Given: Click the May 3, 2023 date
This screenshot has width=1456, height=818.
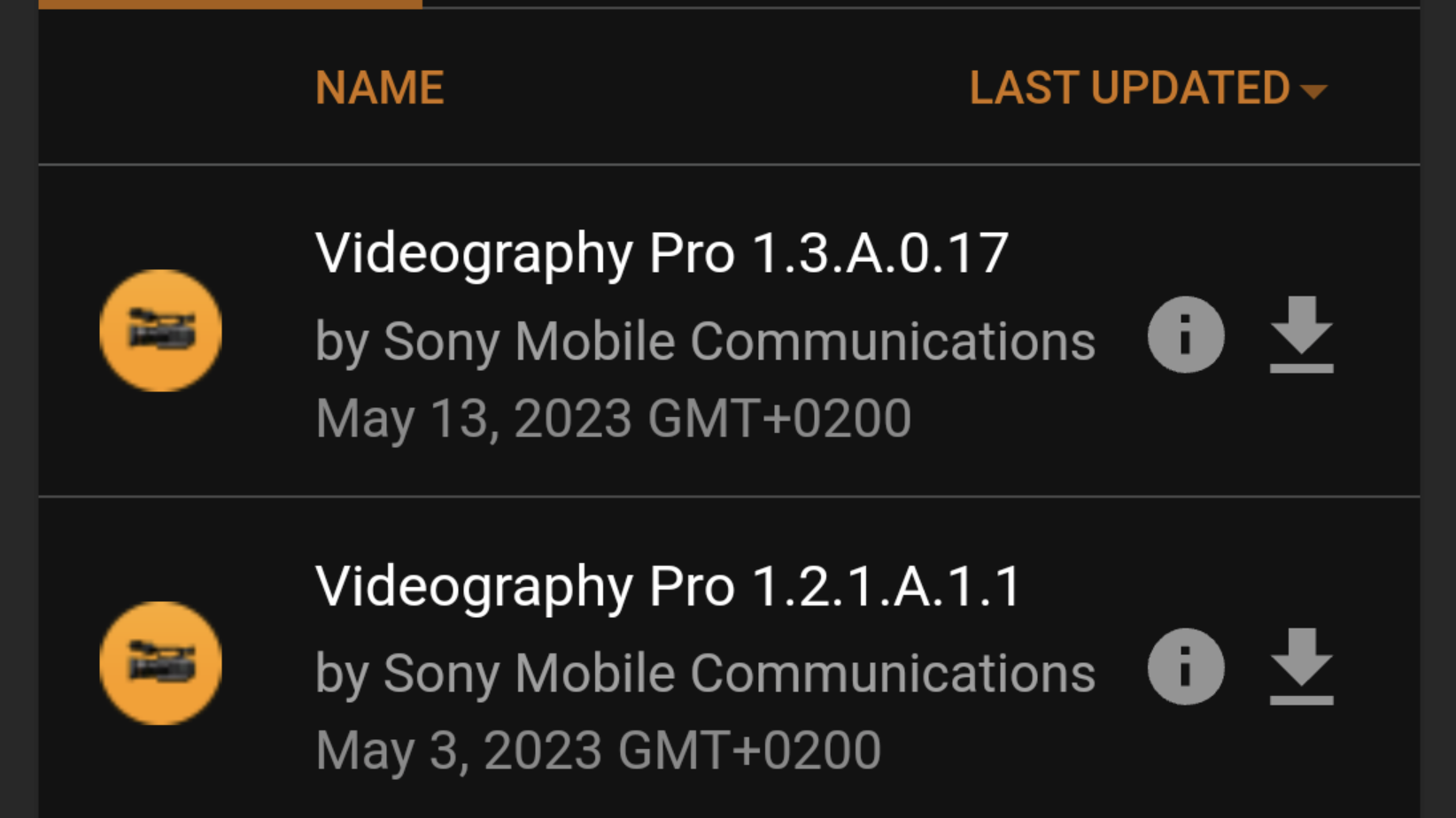Looking at the screenshot, I should pyautogui.click(x=598, y=751).
